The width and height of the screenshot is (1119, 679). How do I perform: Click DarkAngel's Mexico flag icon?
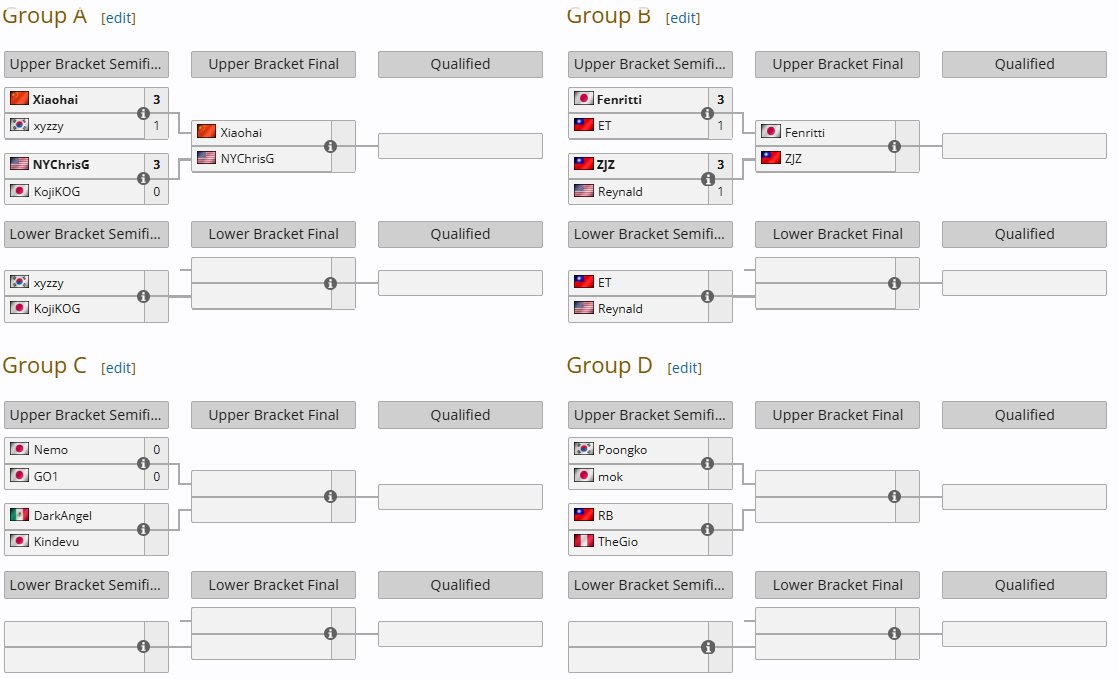pyautogui.click(x=19, y=515)
